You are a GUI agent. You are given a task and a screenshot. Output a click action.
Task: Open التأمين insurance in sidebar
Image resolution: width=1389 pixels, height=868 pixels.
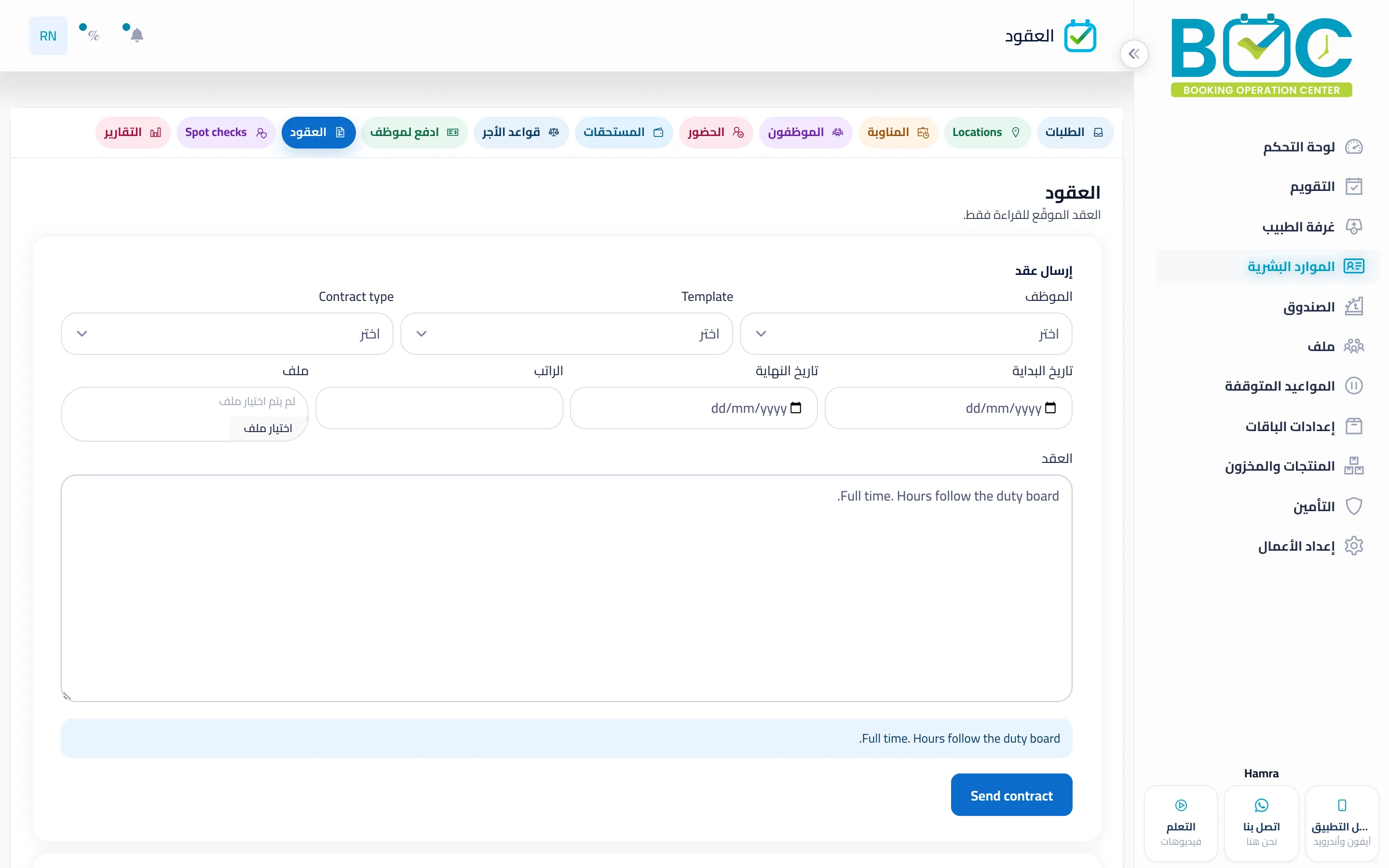point(1267,506)
